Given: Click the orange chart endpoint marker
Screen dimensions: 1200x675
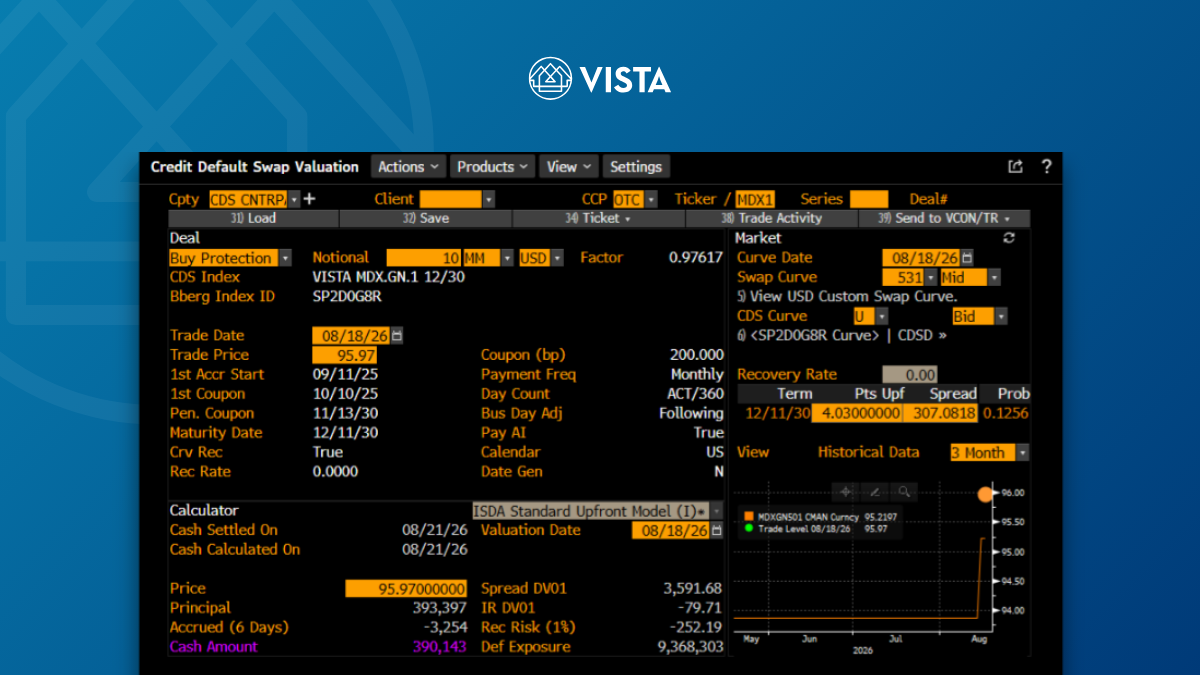Looking at the screenshot, I should (x=985, y=494).
